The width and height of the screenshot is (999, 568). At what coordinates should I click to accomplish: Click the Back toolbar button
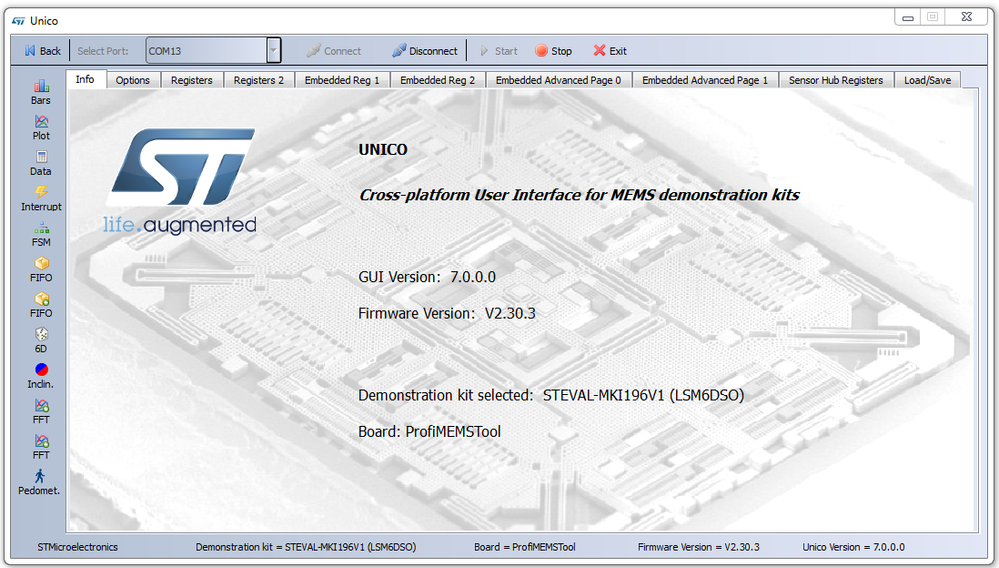pos(43,51)
